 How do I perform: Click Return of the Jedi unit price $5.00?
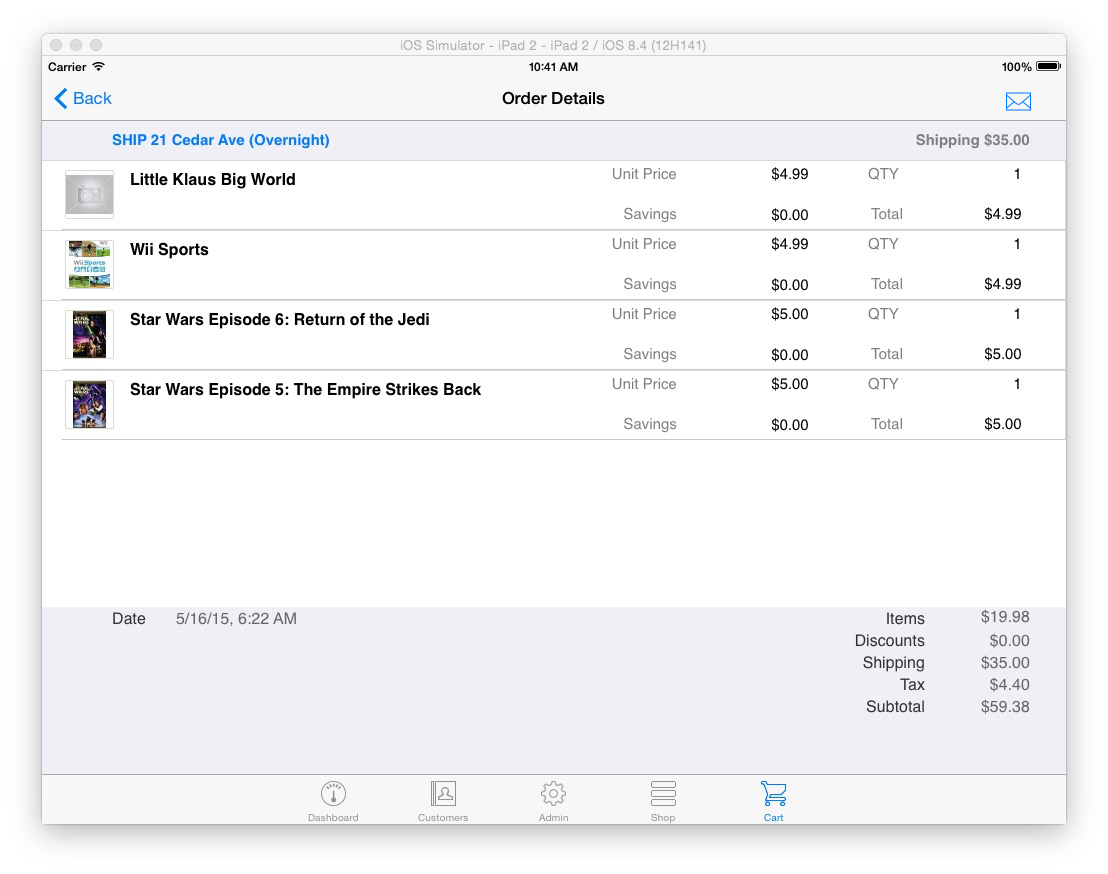(x=789, y=314)
